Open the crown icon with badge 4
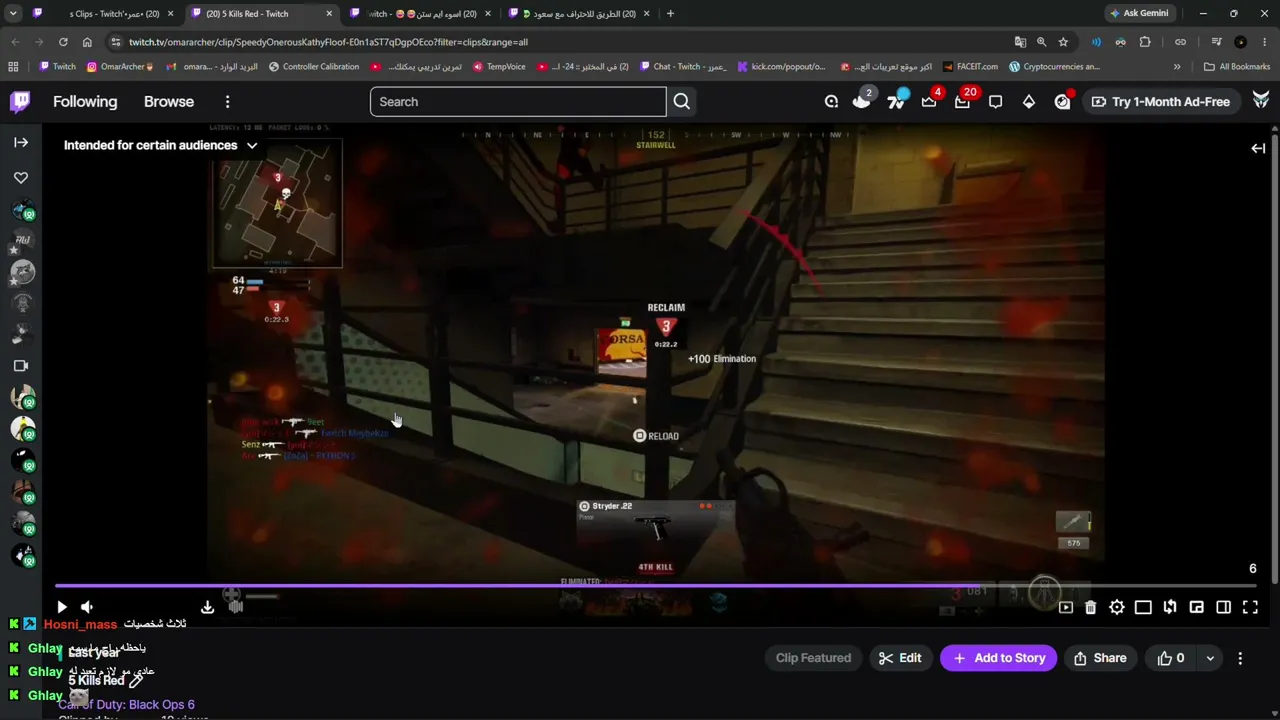This screenshot has height=720, width=1280. coord(929,101)
